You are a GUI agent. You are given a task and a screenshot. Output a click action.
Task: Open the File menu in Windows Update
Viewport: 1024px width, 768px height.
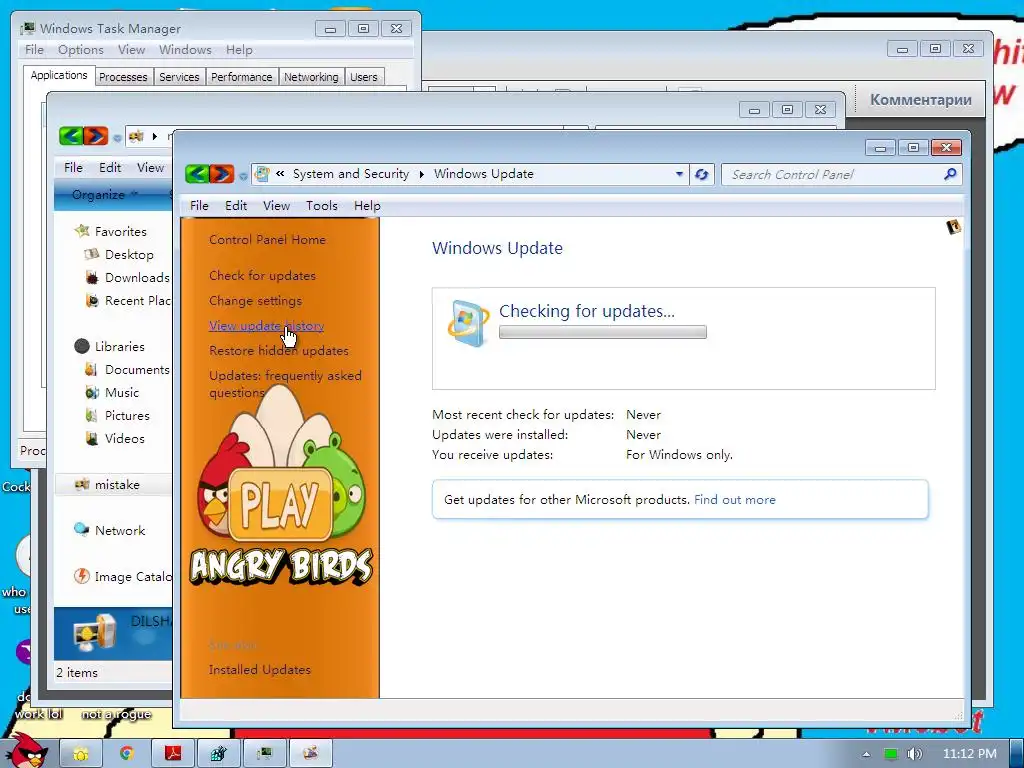[199, 206]
